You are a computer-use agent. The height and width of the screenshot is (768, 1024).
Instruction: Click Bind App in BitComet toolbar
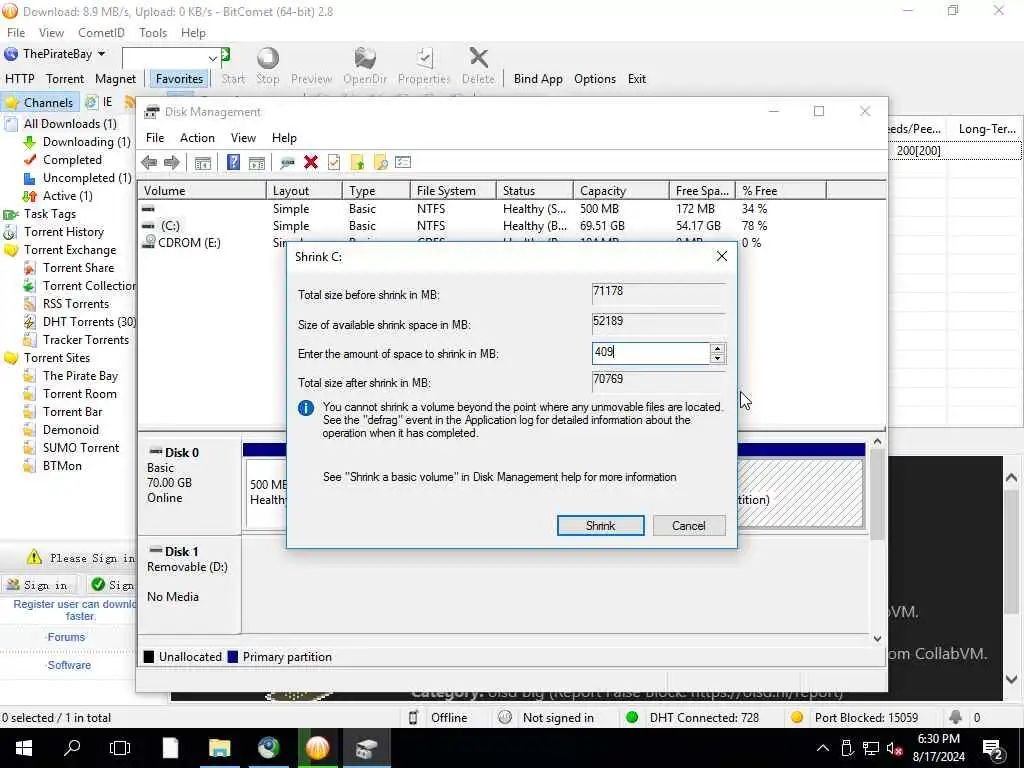tap(538, 79)
